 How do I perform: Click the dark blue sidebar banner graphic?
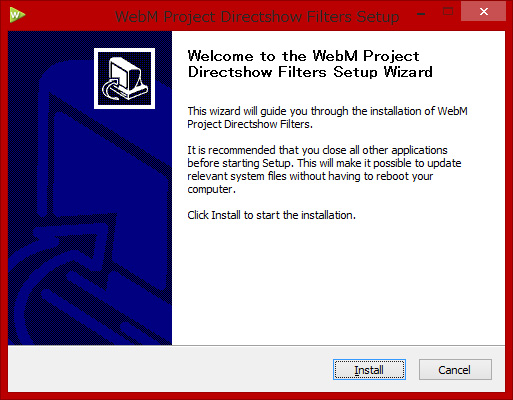click(90, 188)
